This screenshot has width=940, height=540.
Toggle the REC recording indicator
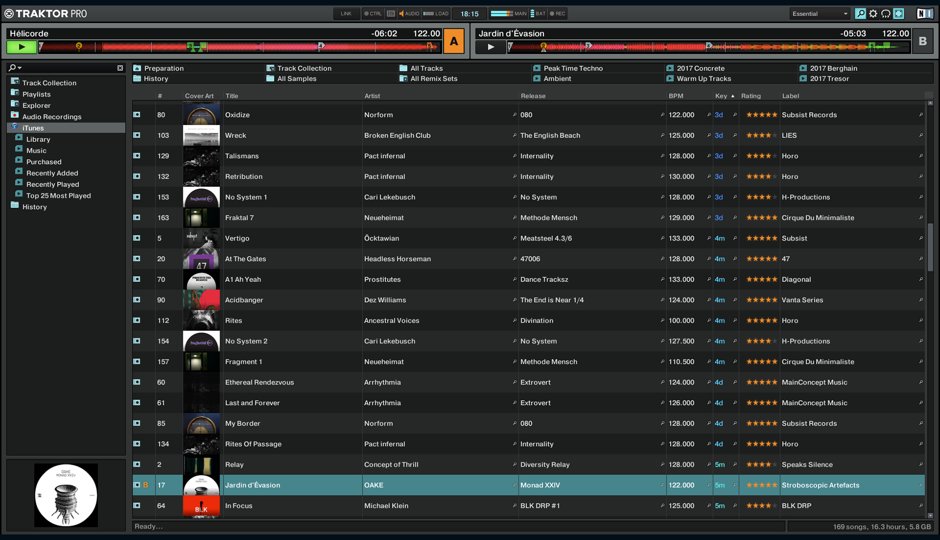click(557, 14)
